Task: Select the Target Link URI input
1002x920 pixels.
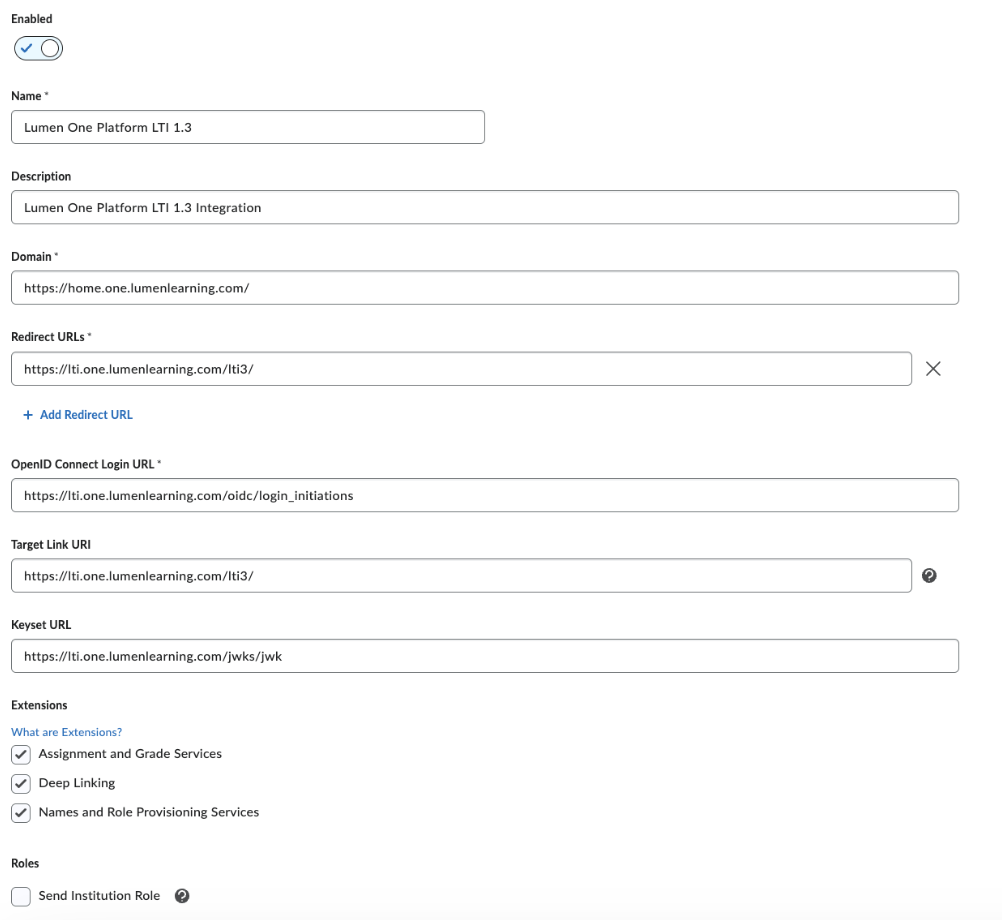Action: (462, 576)
